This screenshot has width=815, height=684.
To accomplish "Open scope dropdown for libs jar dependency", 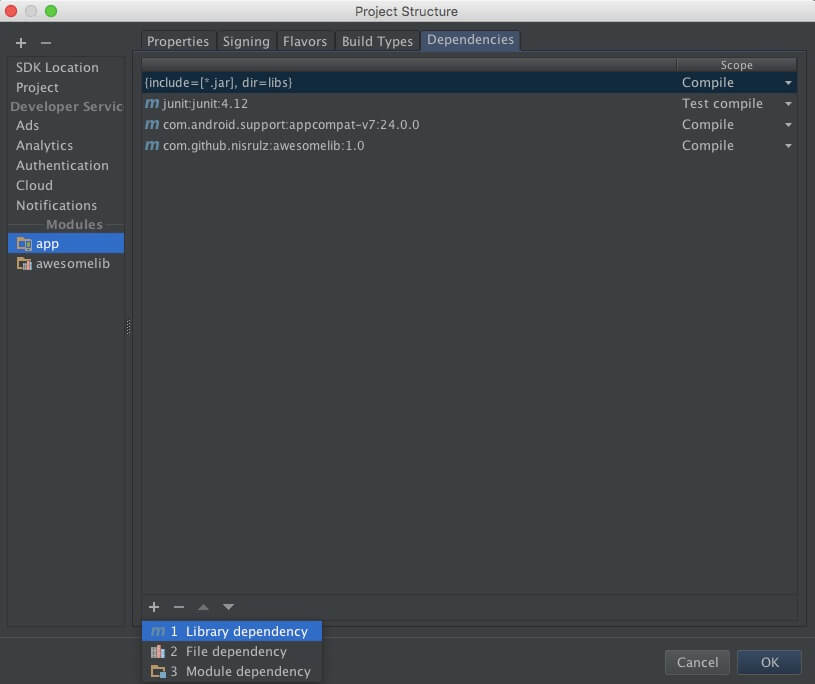I will [788, 83].
